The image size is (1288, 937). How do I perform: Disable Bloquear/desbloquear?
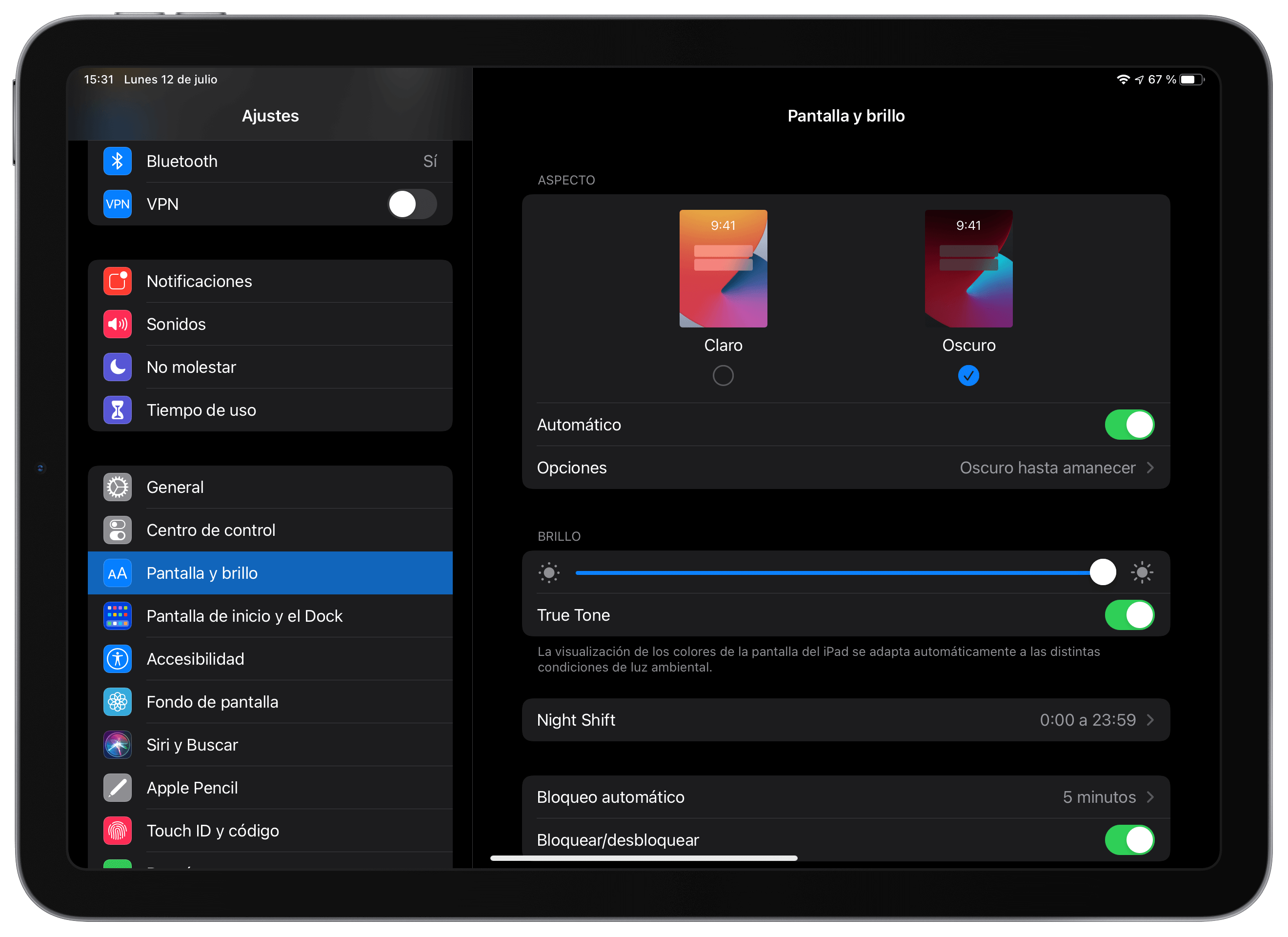click(x=1129, y=840)
